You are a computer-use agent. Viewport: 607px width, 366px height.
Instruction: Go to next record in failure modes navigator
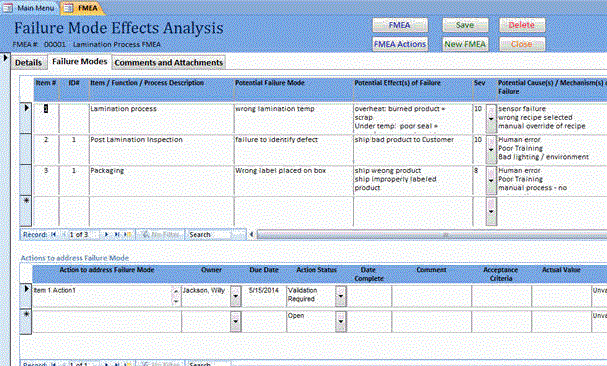[106, 234]
